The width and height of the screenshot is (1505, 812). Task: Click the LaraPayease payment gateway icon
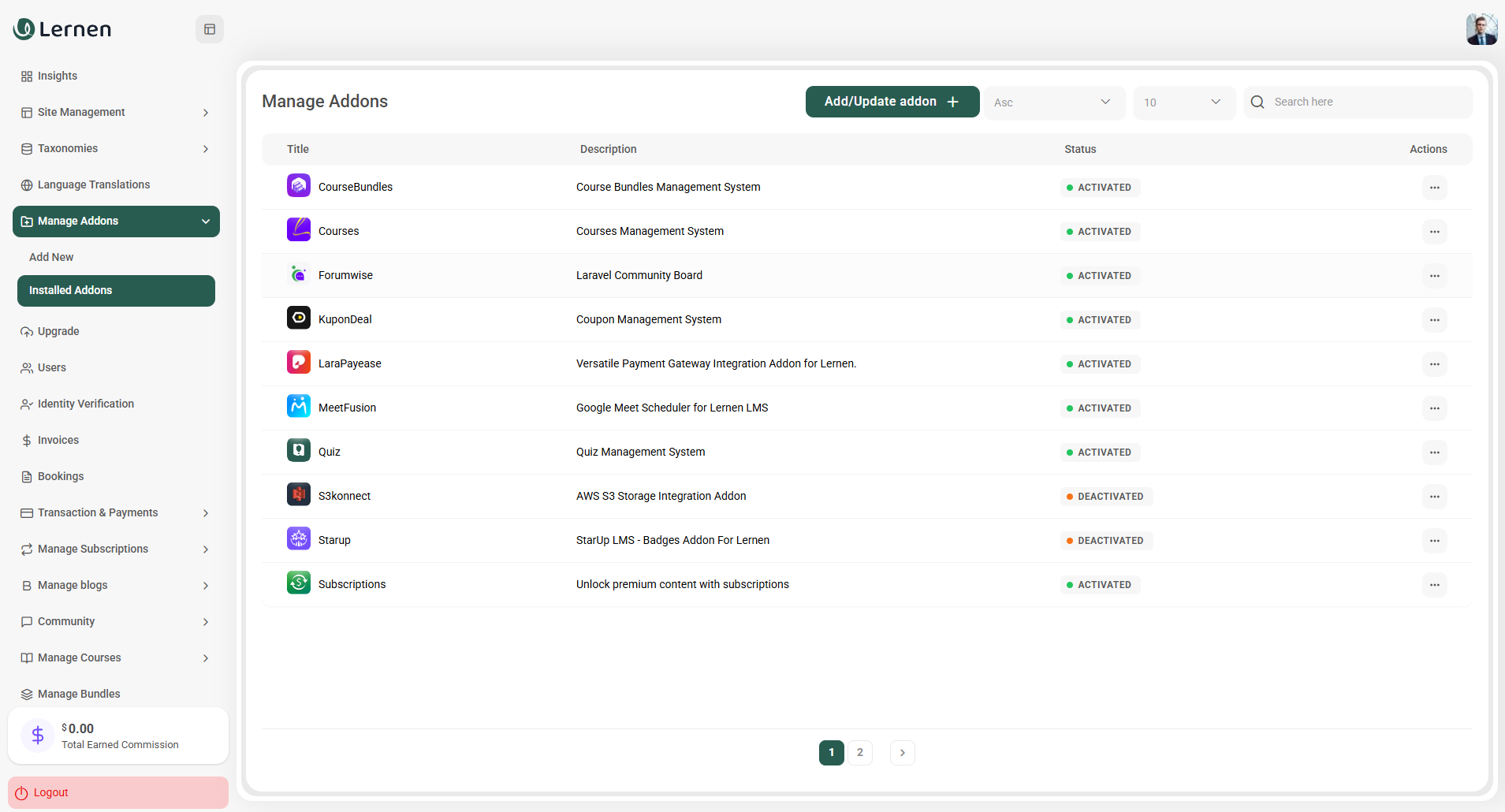tap(298, 362)
